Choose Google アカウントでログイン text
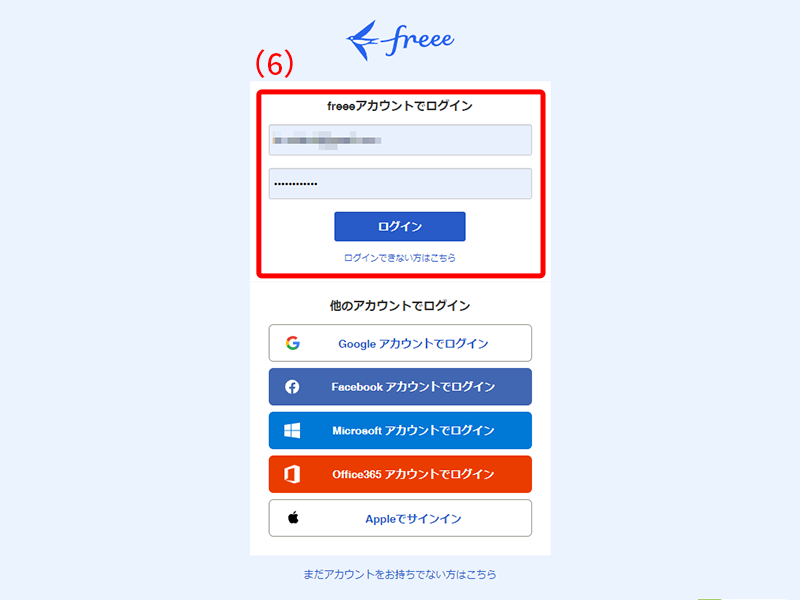This screenshot has height=600, width=800. click(x=413, y=344)
